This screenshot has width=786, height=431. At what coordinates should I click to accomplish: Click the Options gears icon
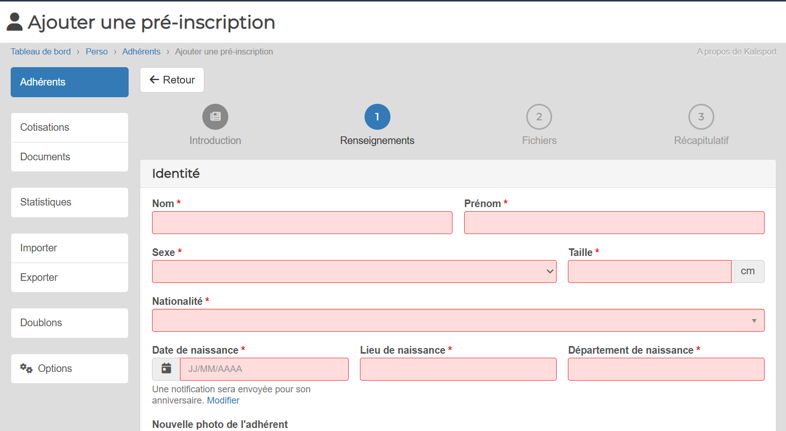[26, 368]
